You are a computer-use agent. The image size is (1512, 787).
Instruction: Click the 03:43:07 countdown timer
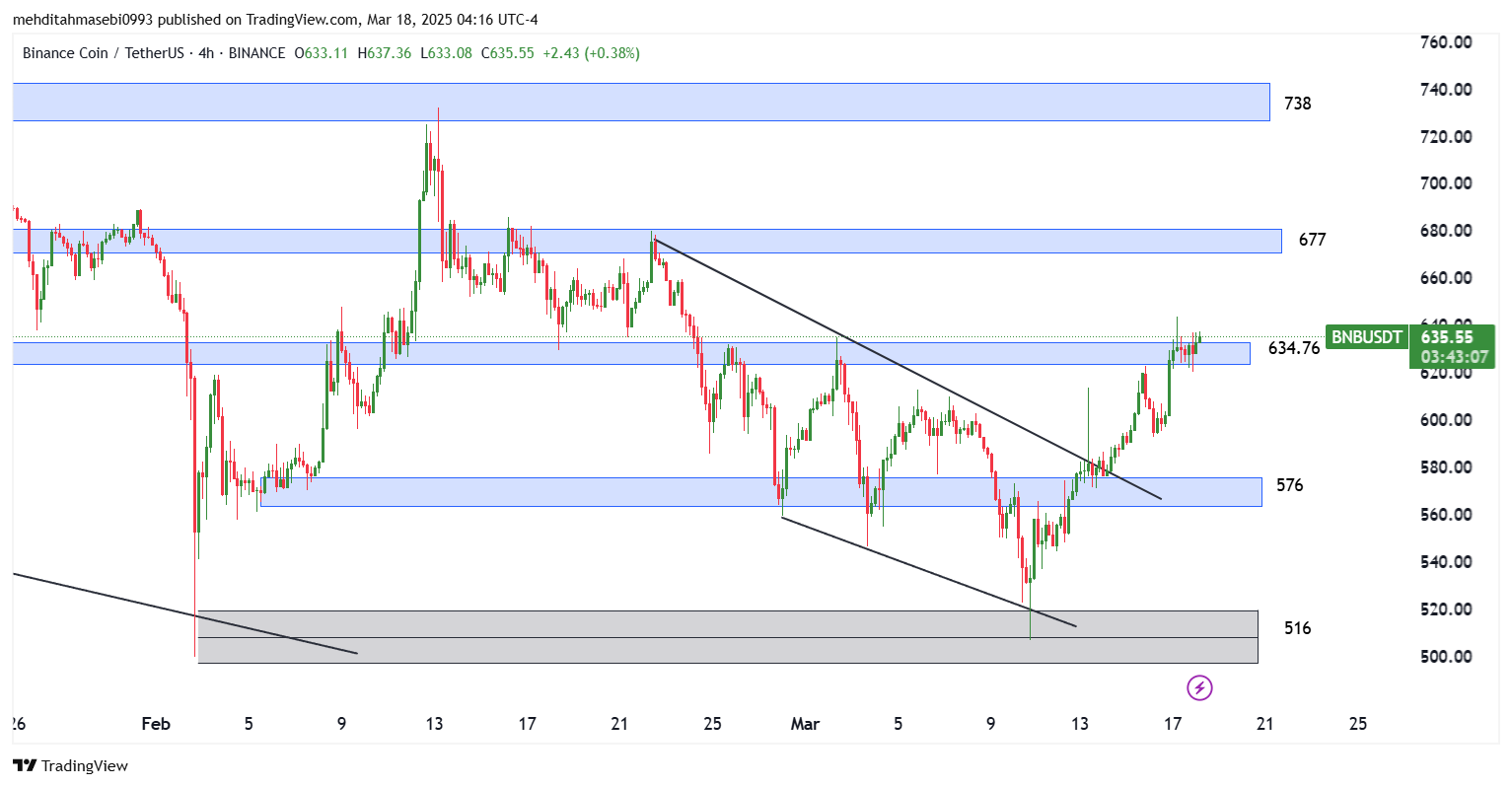[1454, 357]
